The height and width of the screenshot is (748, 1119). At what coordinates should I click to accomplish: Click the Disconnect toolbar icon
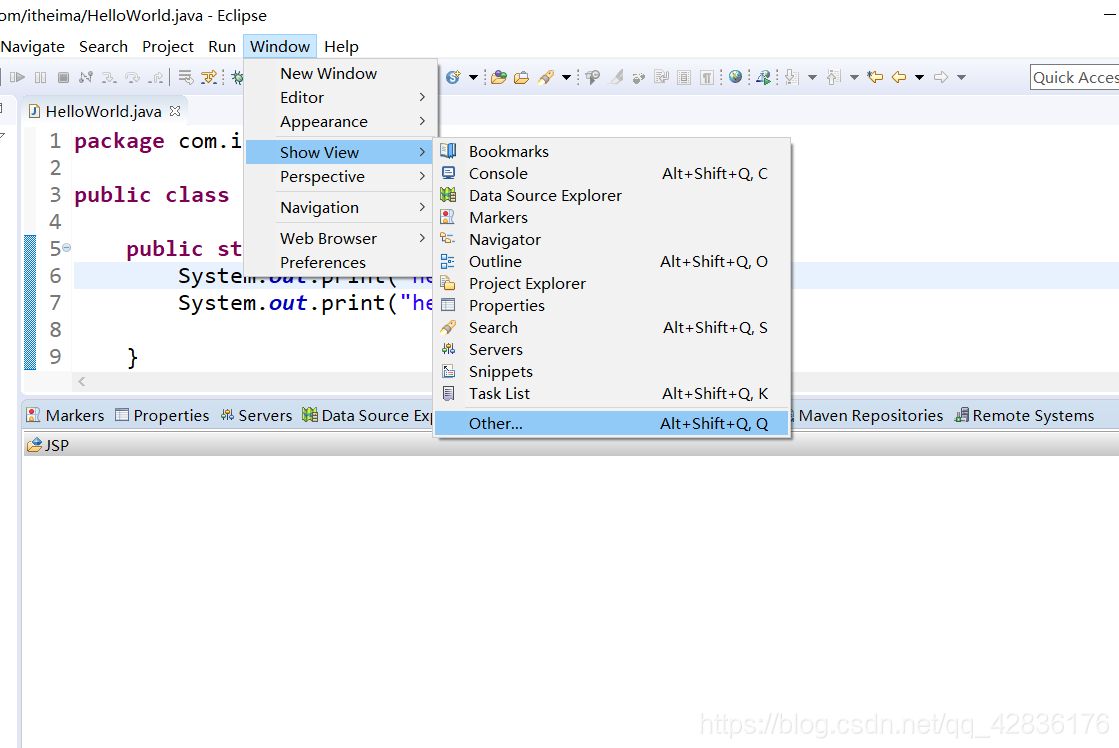coord(86,77)
